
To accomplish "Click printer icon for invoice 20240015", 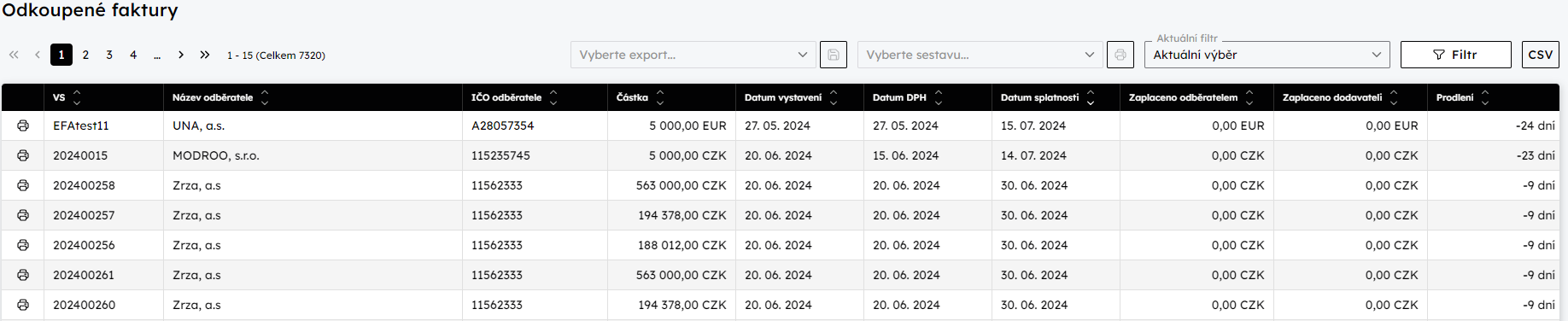I will coord(23,155).
